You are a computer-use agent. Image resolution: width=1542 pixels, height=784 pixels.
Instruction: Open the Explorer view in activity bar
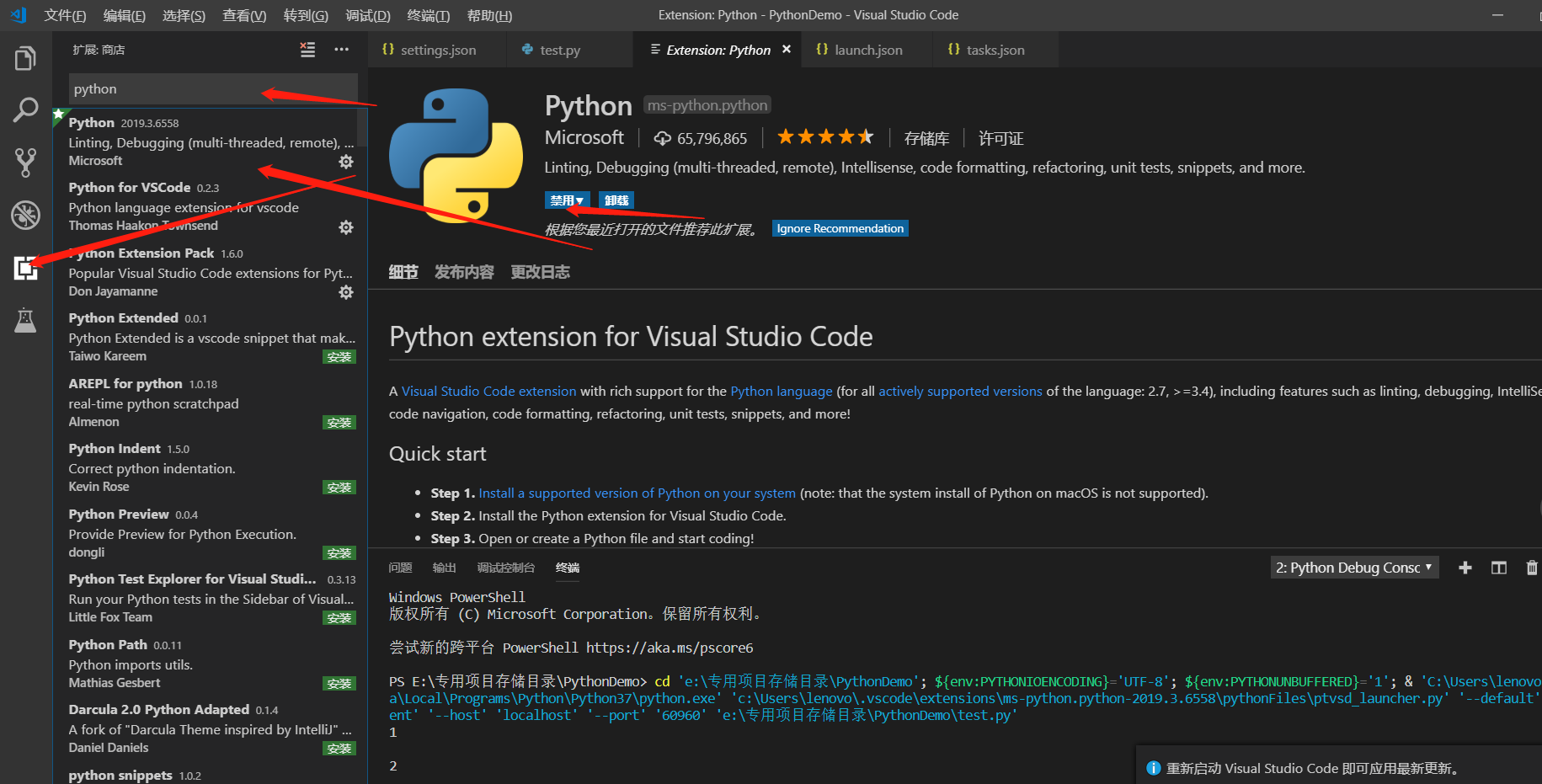pos(25,59)
